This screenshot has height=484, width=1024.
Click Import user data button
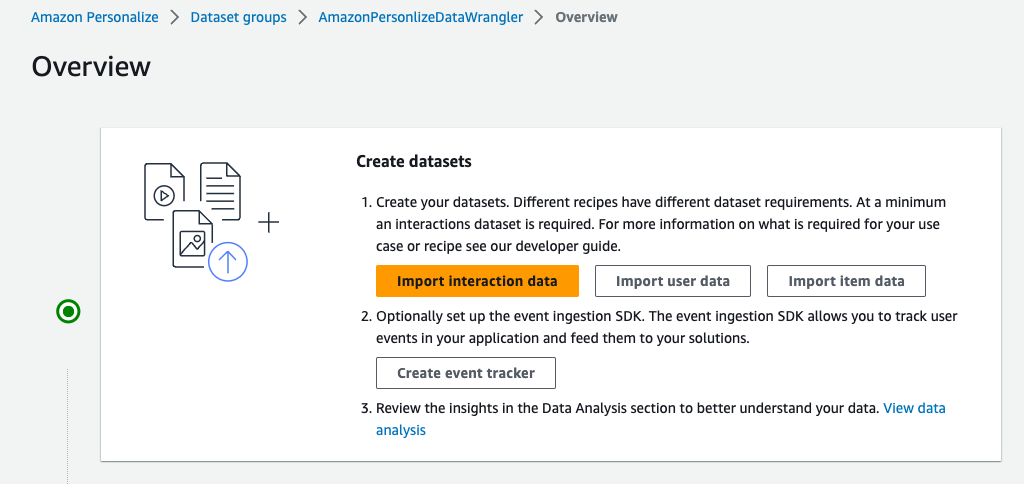point(672,281)
